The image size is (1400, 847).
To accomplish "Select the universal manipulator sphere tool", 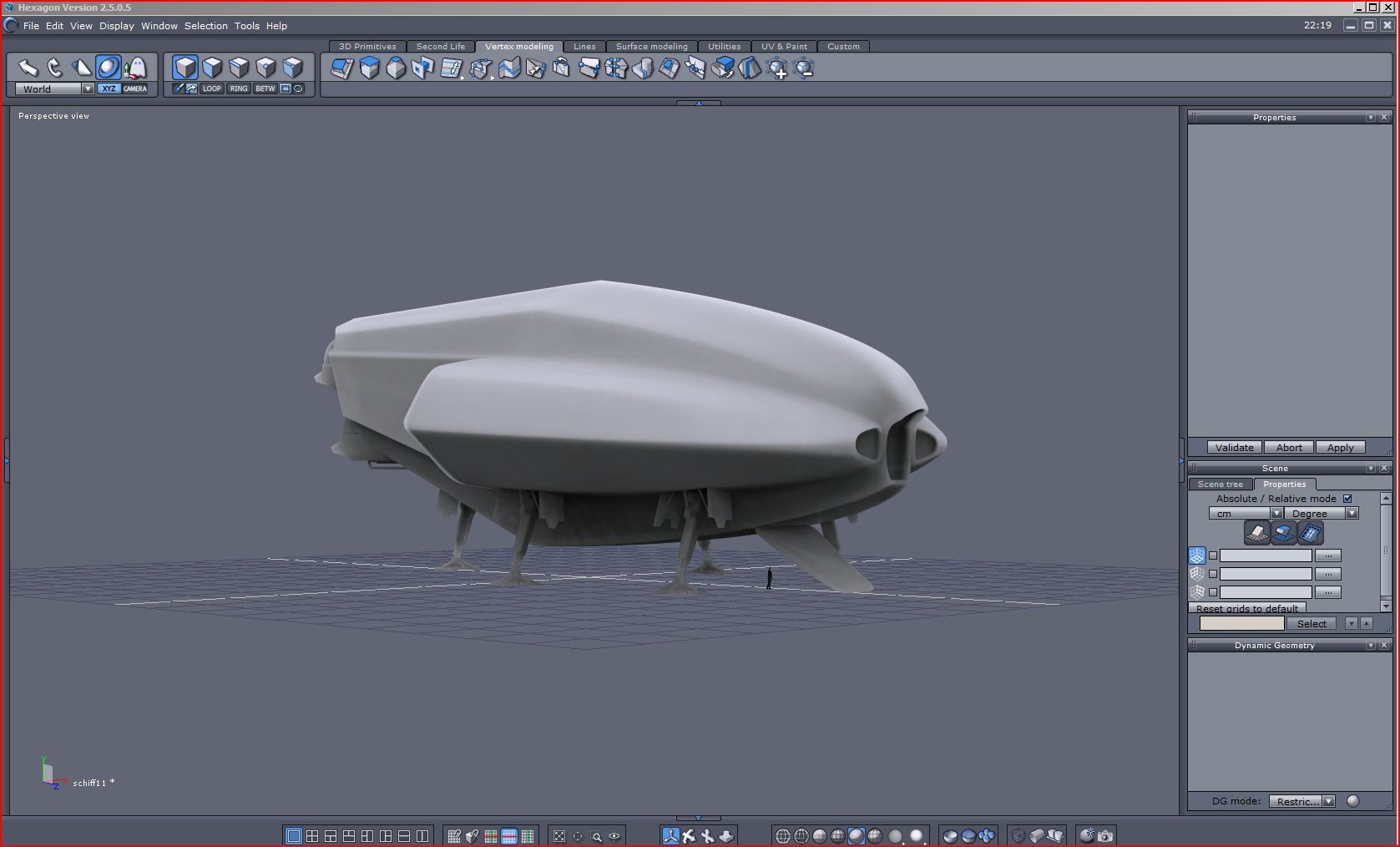I will tap(109, 68).
